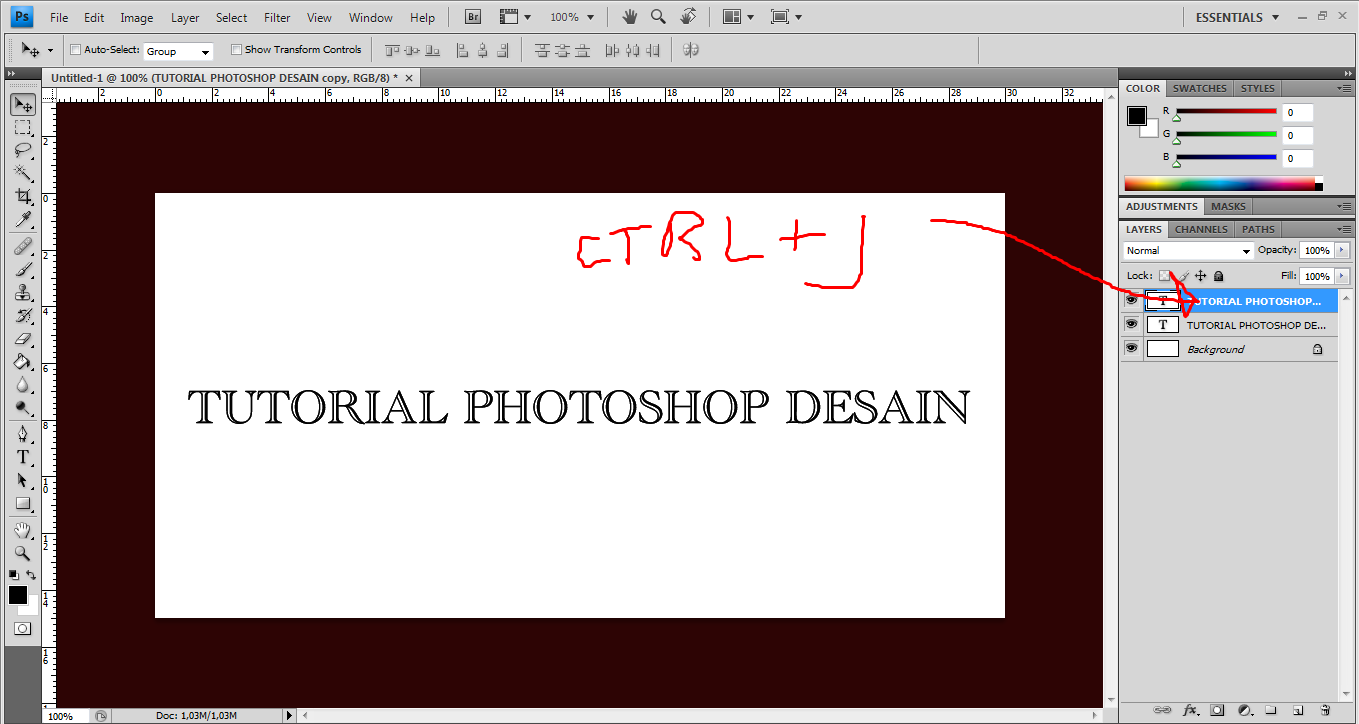Select the Hand tool in the toolbox
This screenshot has height=724, width=1359.
pyautogui.click(x=23, y=530)
